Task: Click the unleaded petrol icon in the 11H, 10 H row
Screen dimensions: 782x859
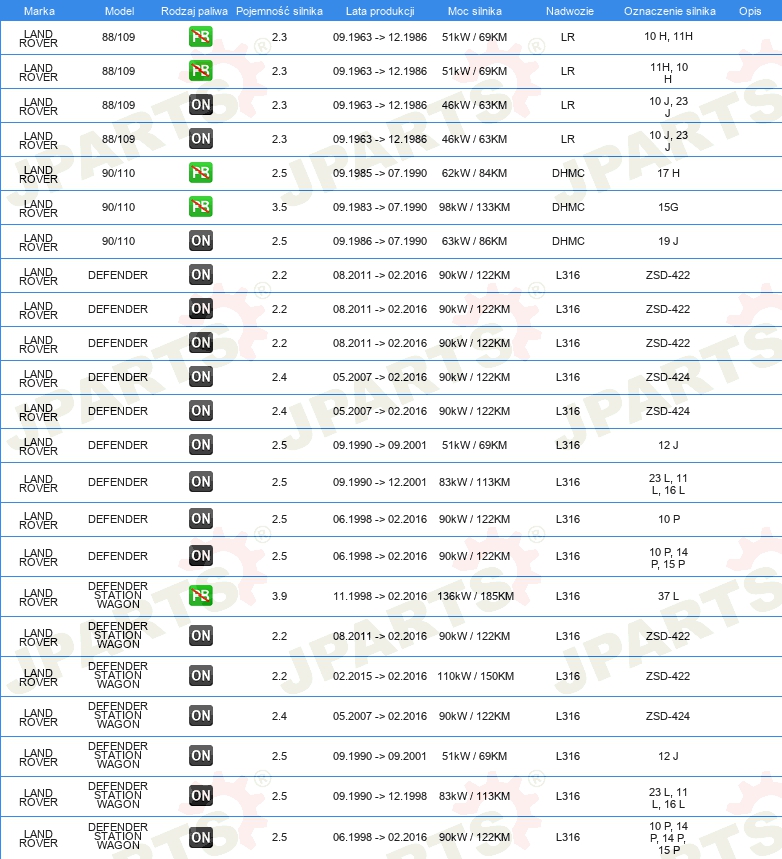Action: [201, 71]
